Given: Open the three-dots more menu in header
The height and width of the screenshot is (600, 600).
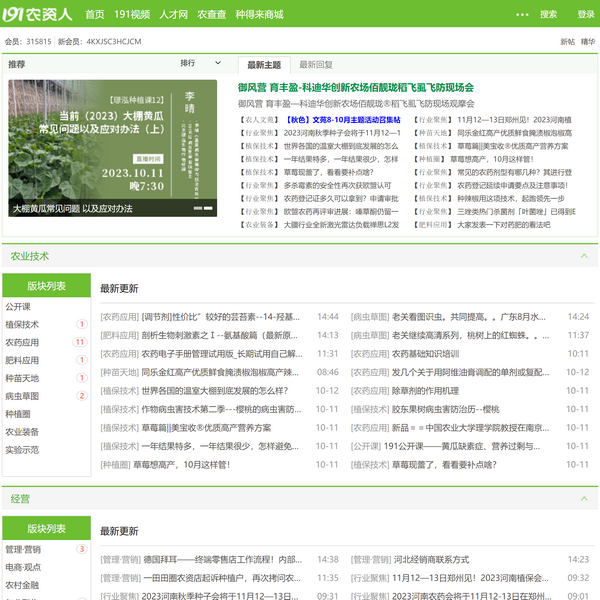Looking at the screenshot, I should [x=521, y=15].
